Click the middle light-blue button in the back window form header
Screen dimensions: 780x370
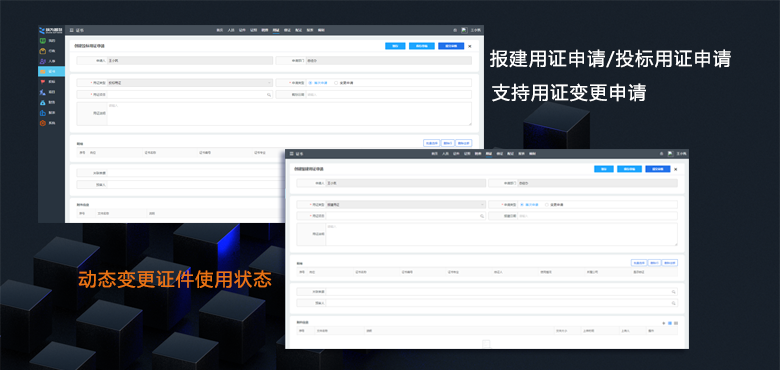422,46
